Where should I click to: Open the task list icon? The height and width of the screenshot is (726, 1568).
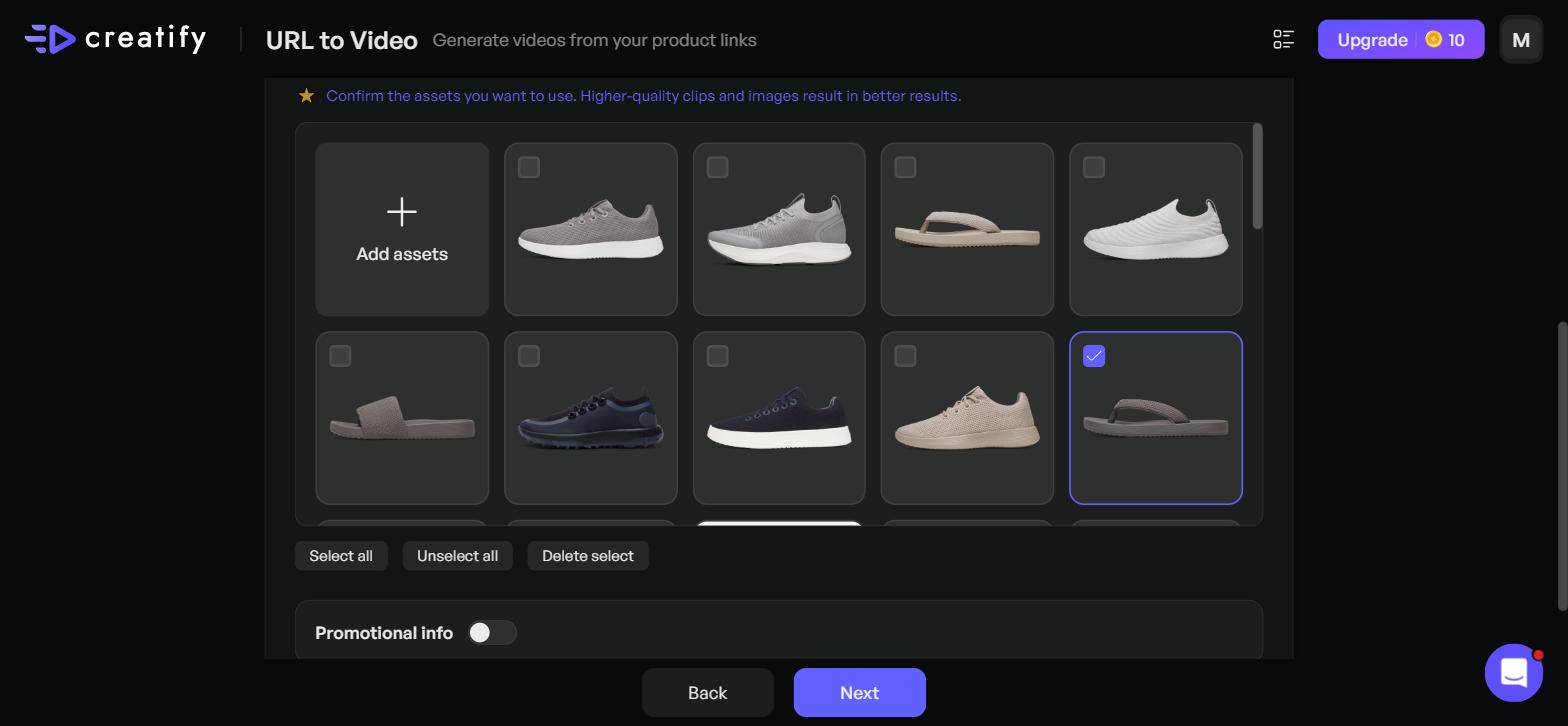click(x=1284, y=40)
